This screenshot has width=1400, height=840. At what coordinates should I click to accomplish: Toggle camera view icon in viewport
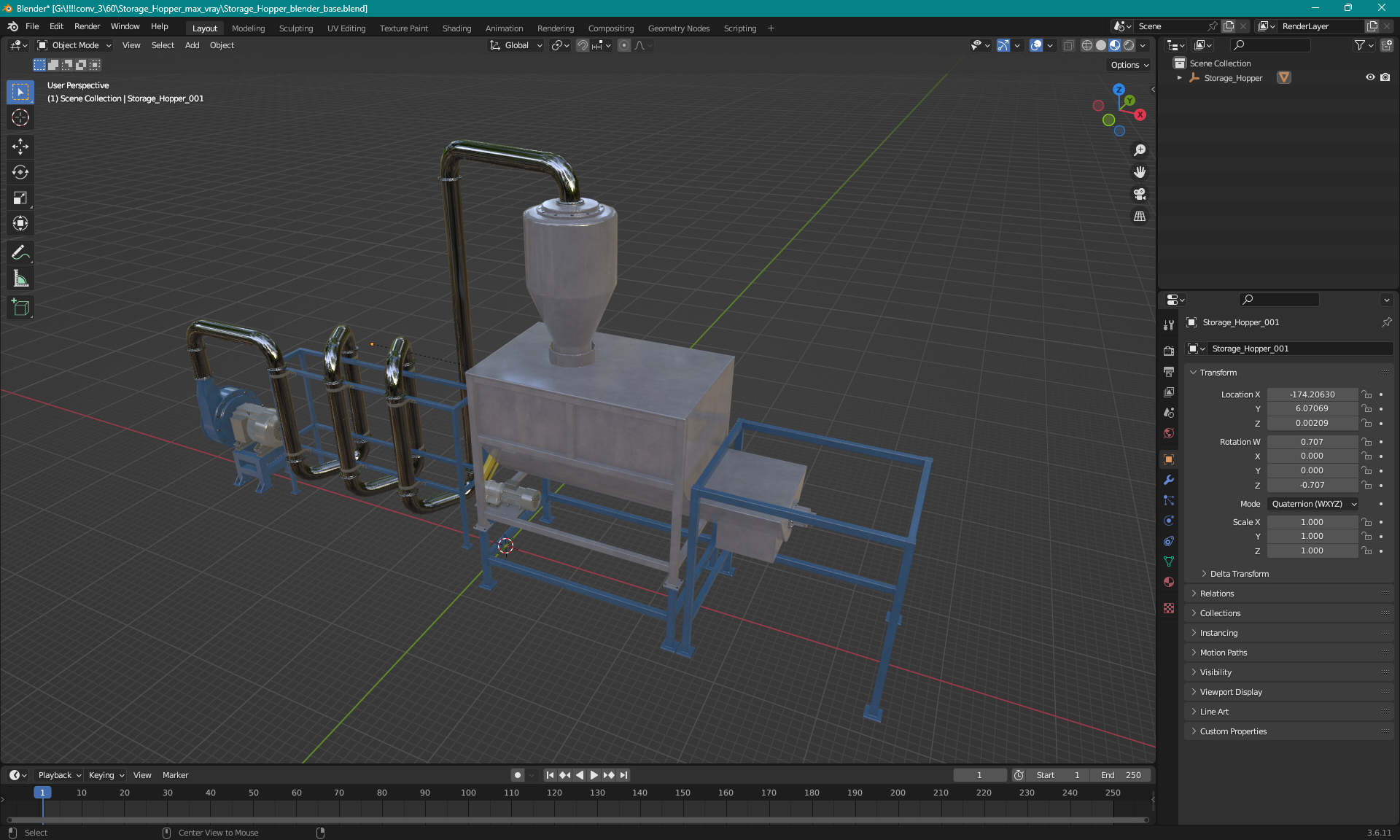(x=1140, y=194)
